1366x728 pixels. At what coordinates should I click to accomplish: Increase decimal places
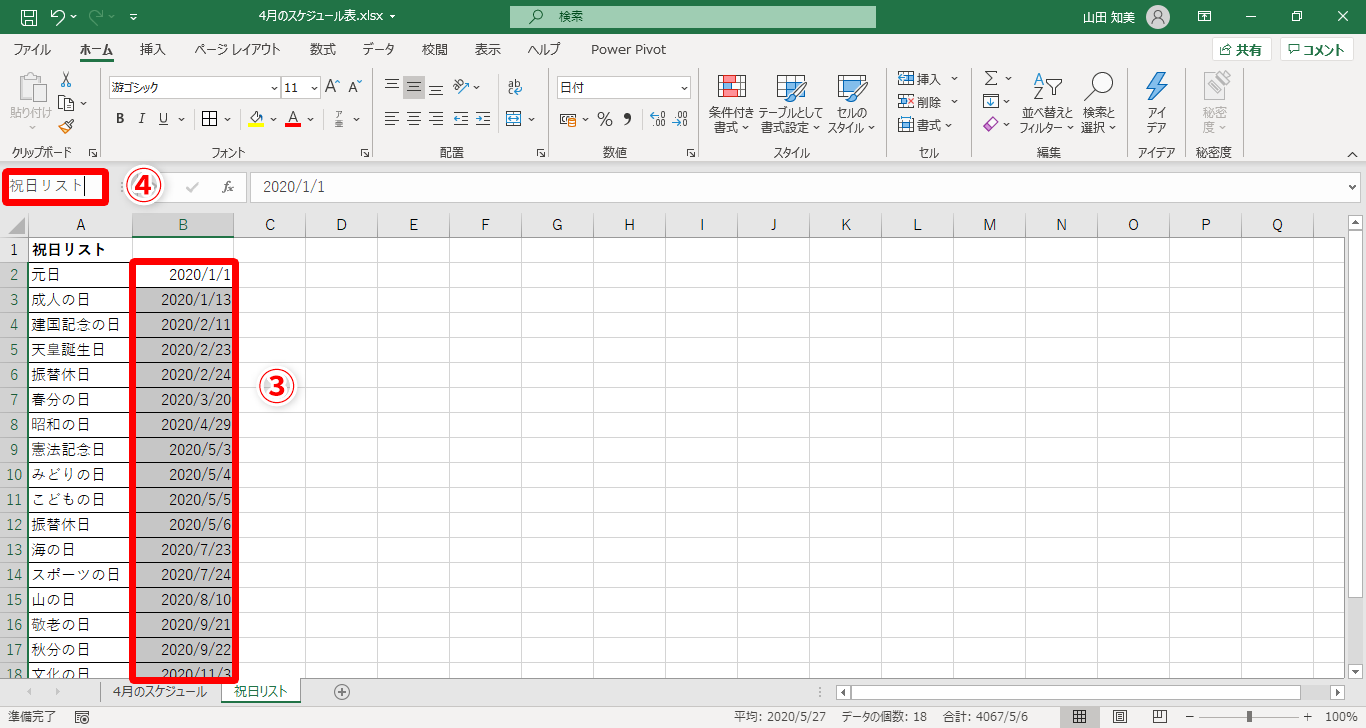(658, 119)
